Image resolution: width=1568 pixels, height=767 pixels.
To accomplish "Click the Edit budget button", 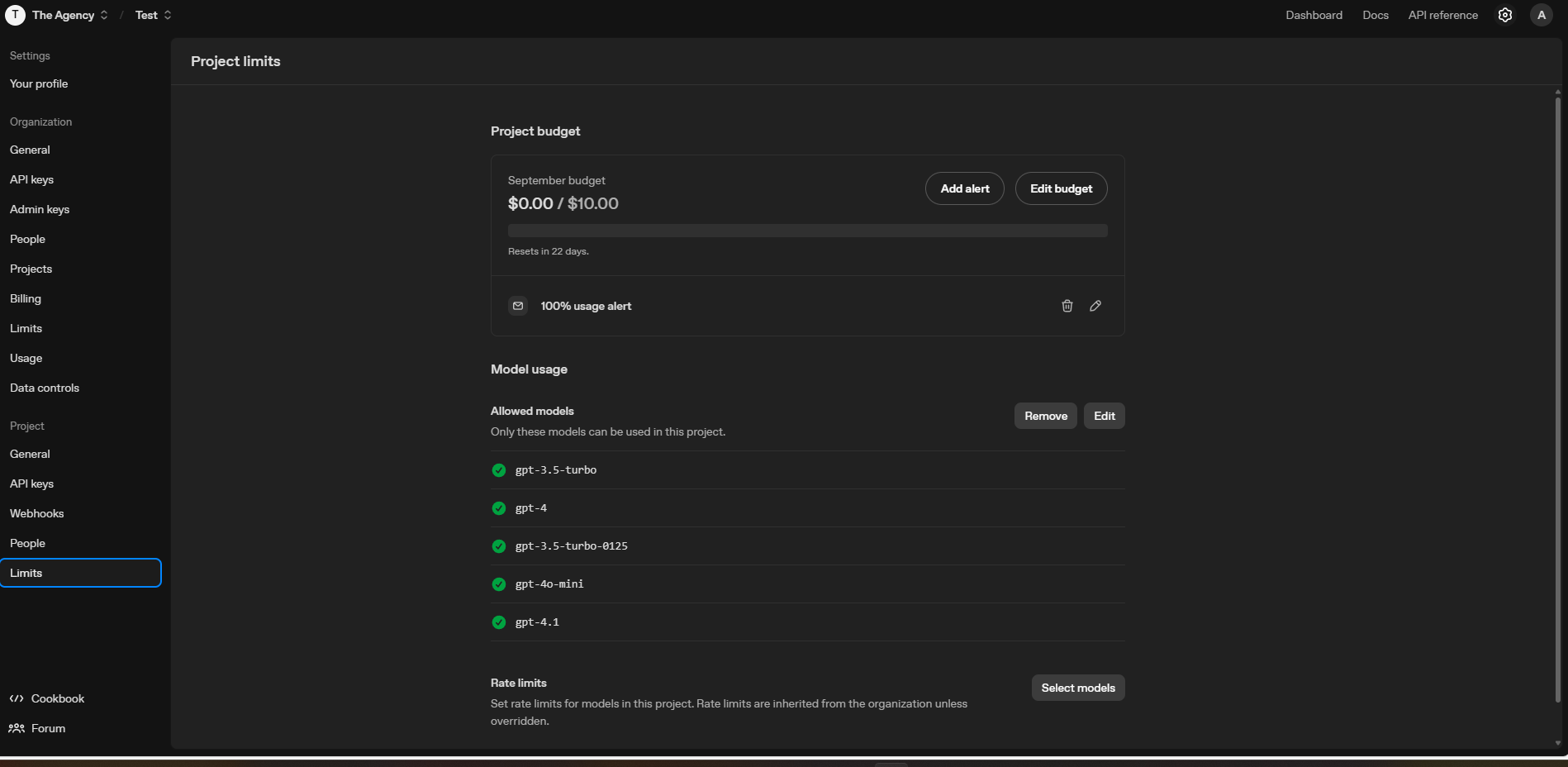I will tap(1061, 188).
